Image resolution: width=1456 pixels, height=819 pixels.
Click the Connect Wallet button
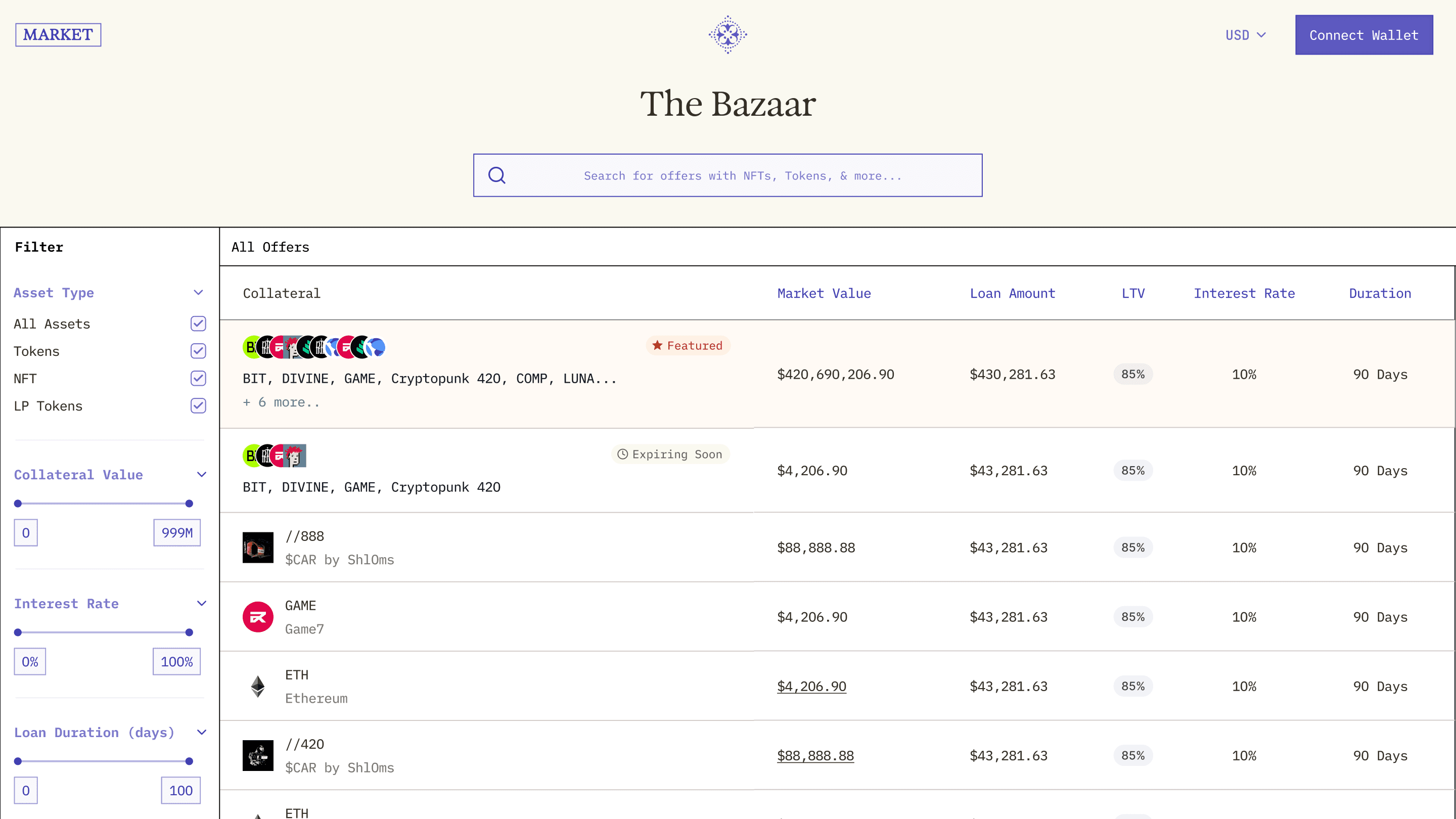1363,35
